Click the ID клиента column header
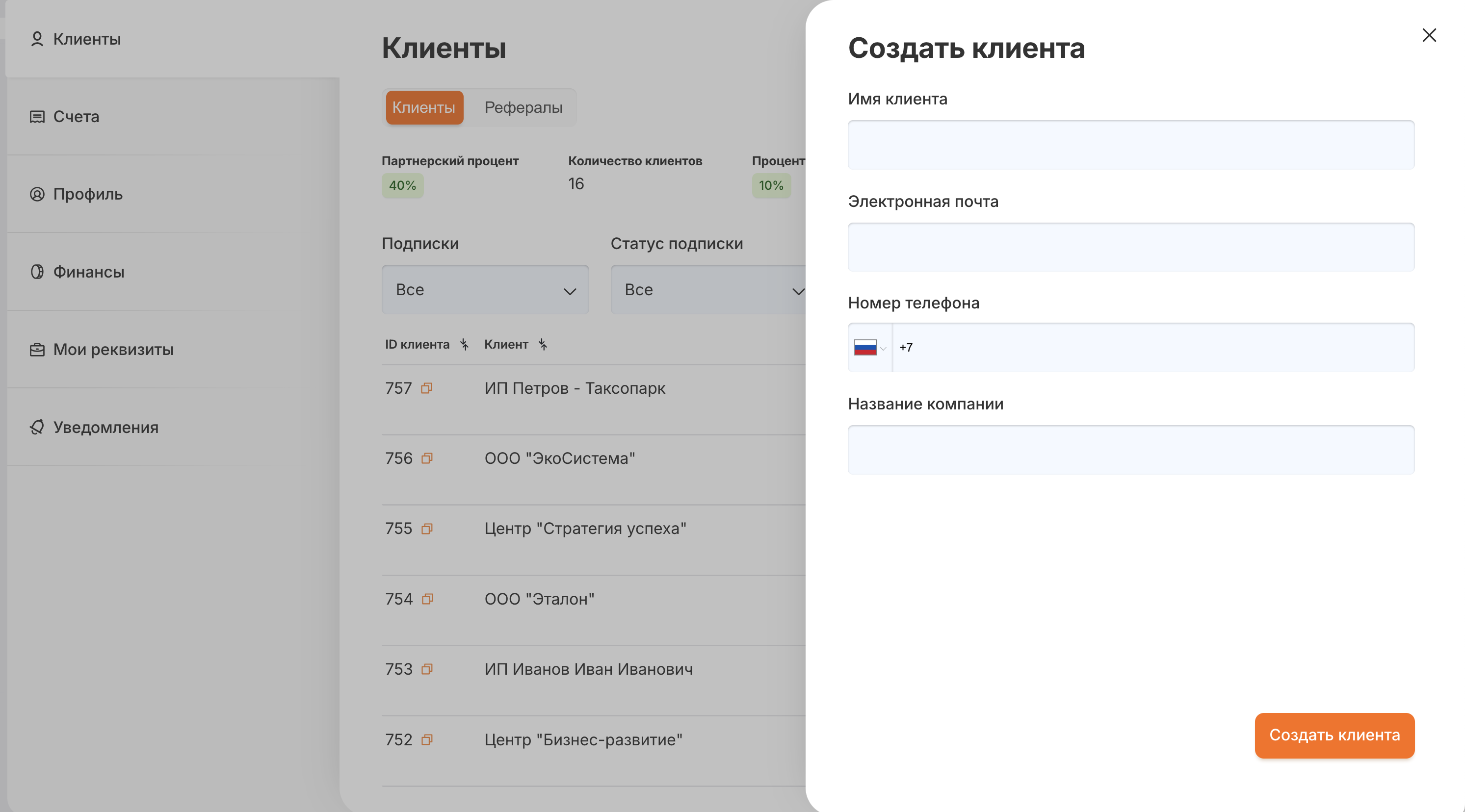The height and width of the screenshot is (812, 1465). 417,344
